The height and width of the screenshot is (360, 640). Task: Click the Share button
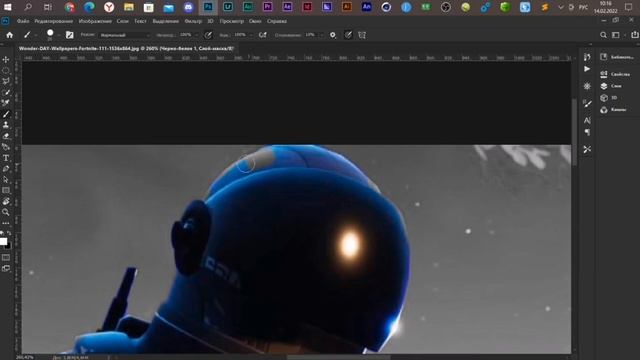(635, 35)
